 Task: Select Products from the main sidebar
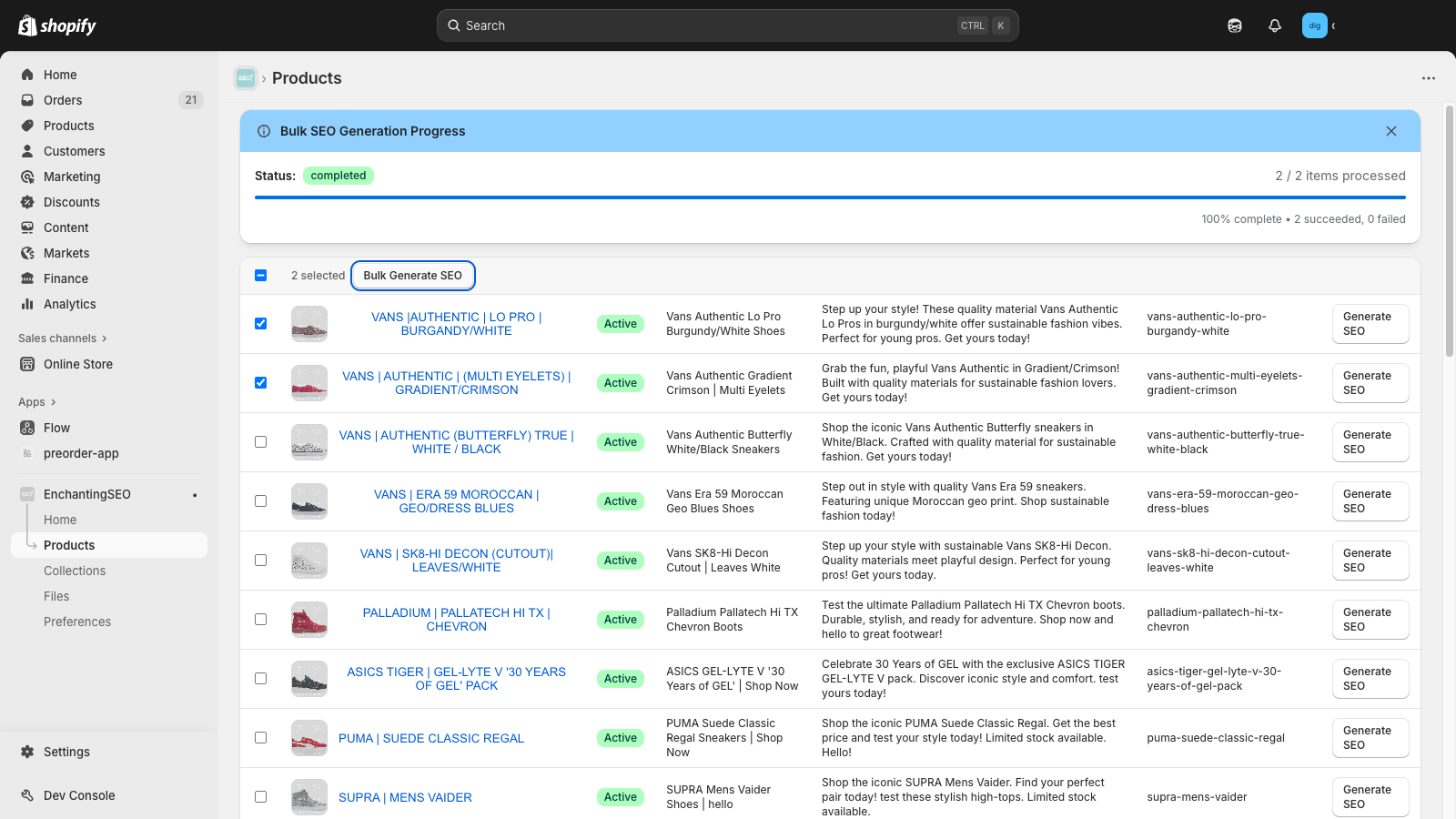68,126
